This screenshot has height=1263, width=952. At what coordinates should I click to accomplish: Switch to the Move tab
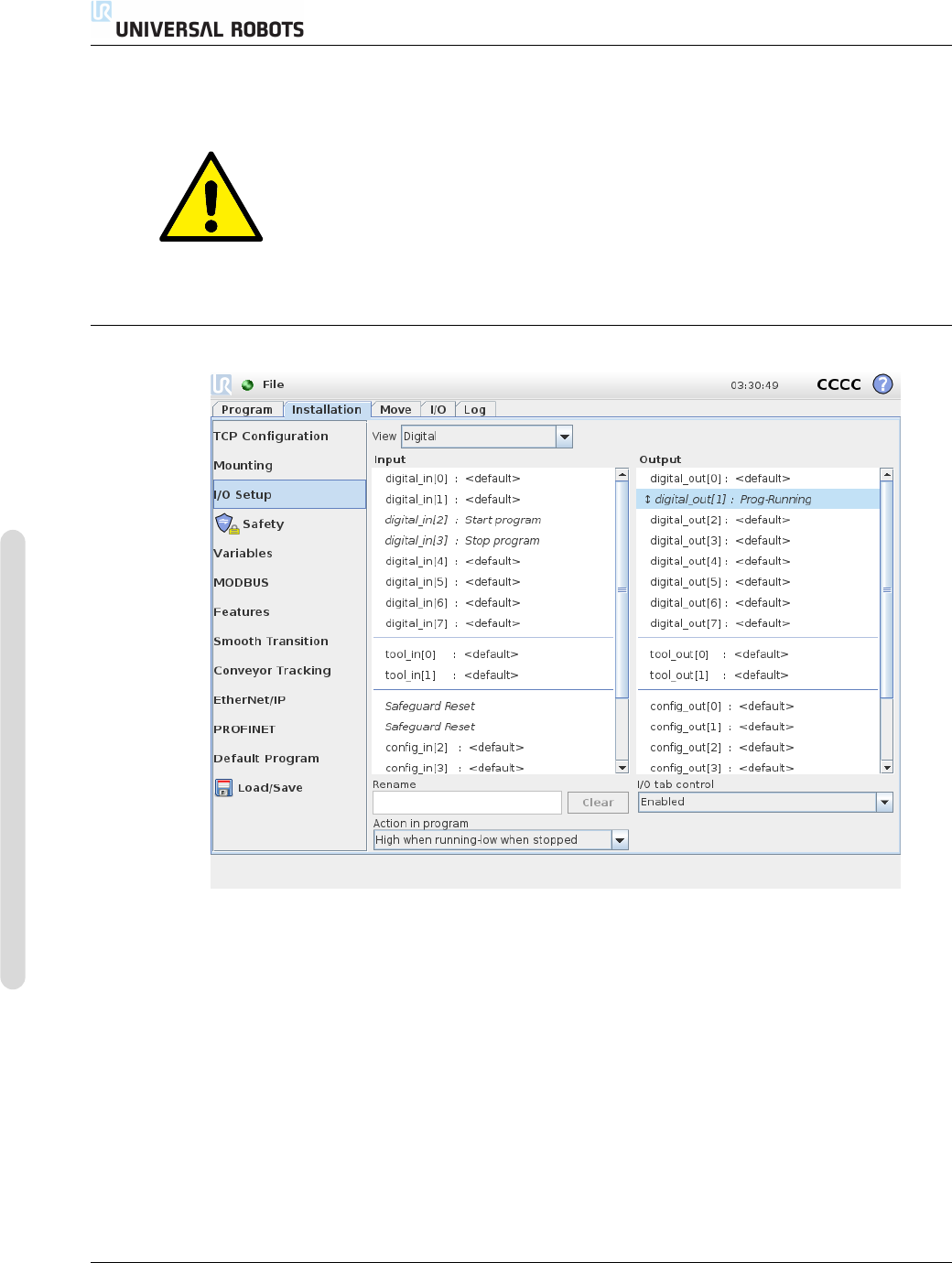[x=395, y=410]
